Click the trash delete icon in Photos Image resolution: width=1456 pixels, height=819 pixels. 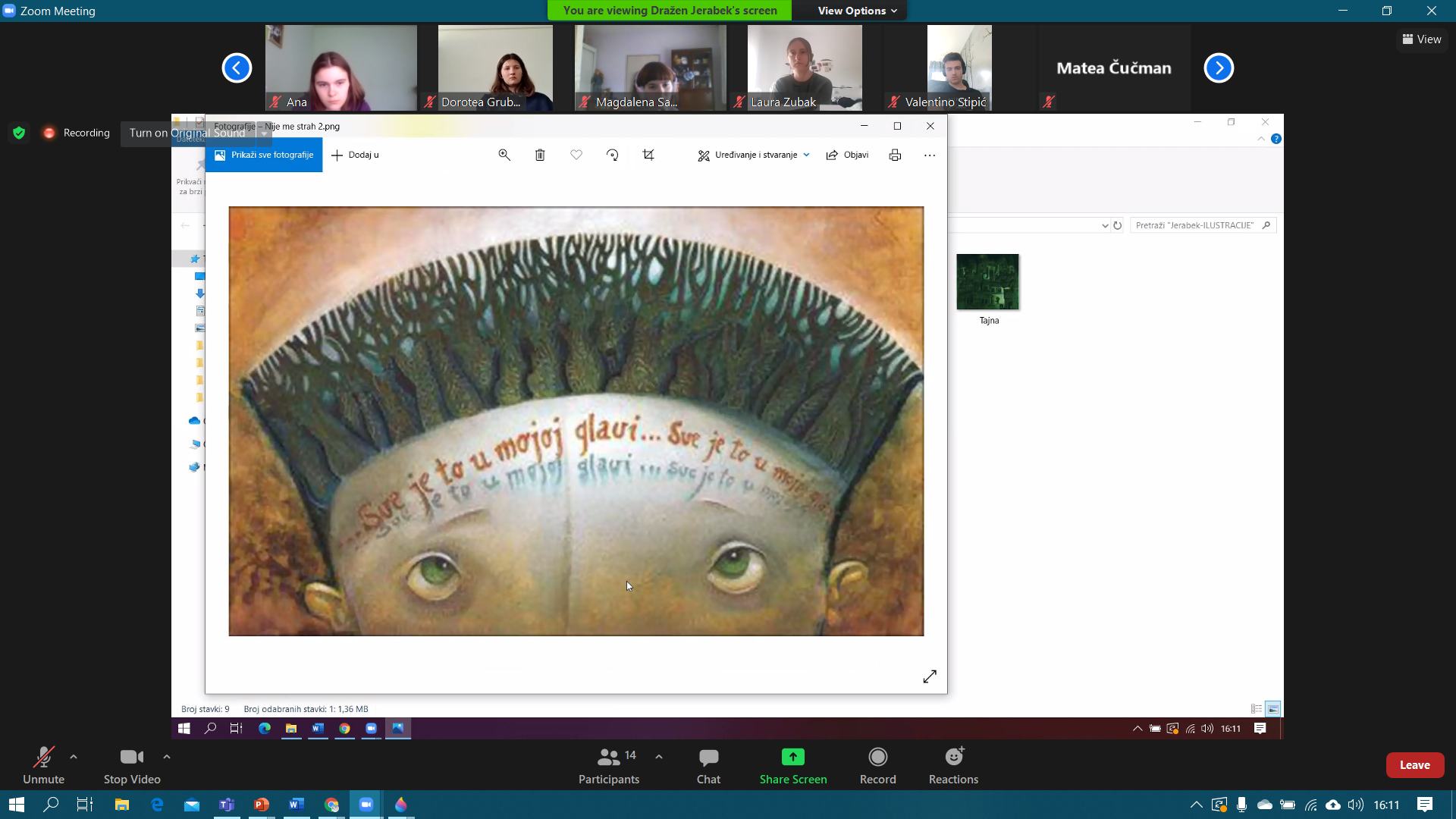pyautogui.click(x=540, y=155)
